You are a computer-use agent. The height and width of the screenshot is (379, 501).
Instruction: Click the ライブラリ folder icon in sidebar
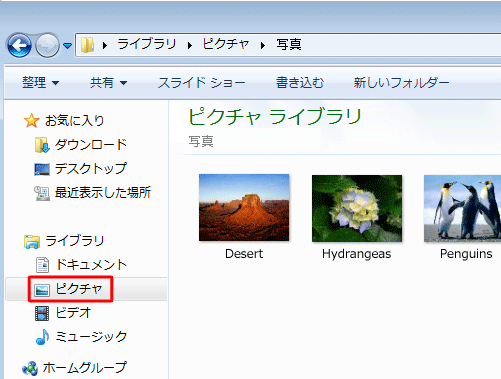point(32,241)
